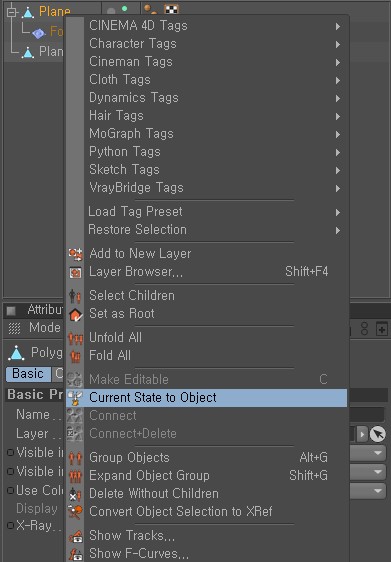Viewport: 391px width, 562px height.
Task: Expand the MoGraph Tags submenu arrow
Action: (x=338, y=134)
